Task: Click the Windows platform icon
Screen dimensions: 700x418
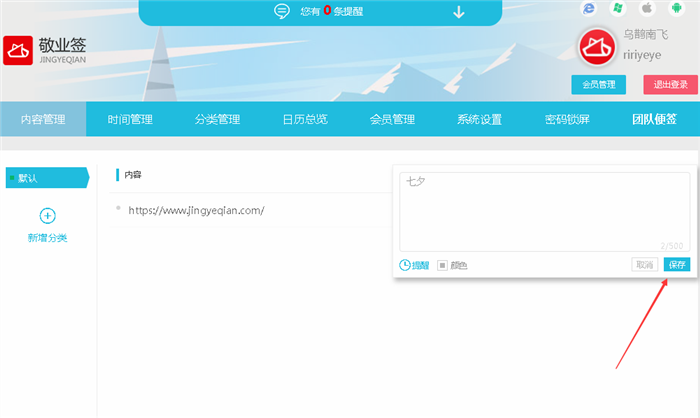Action: [618, 8]
